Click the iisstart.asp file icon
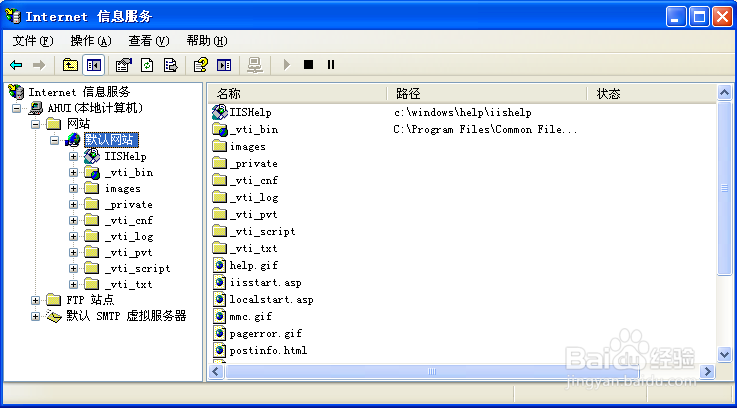The width and height of the screenshot is (737, 408). point(220,282)
